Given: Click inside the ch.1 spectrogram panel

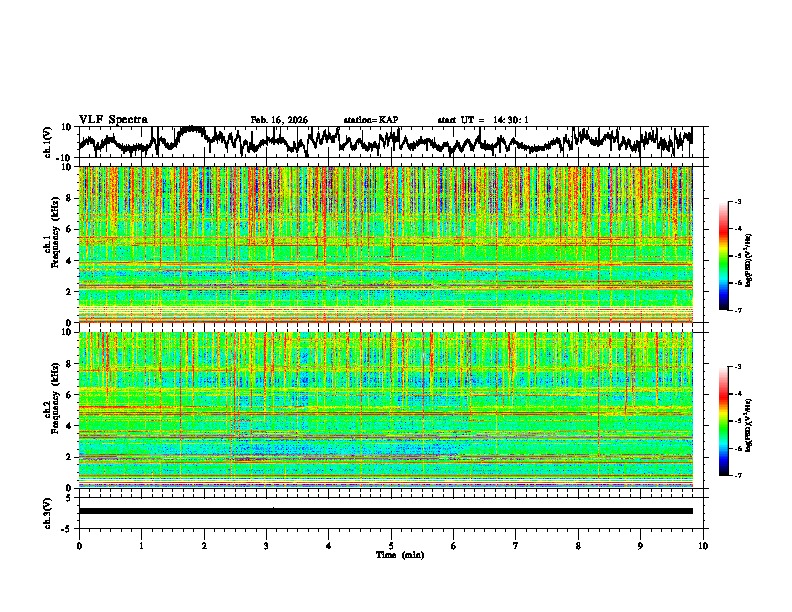Looking at the screenshot, I should click(385, 244).
